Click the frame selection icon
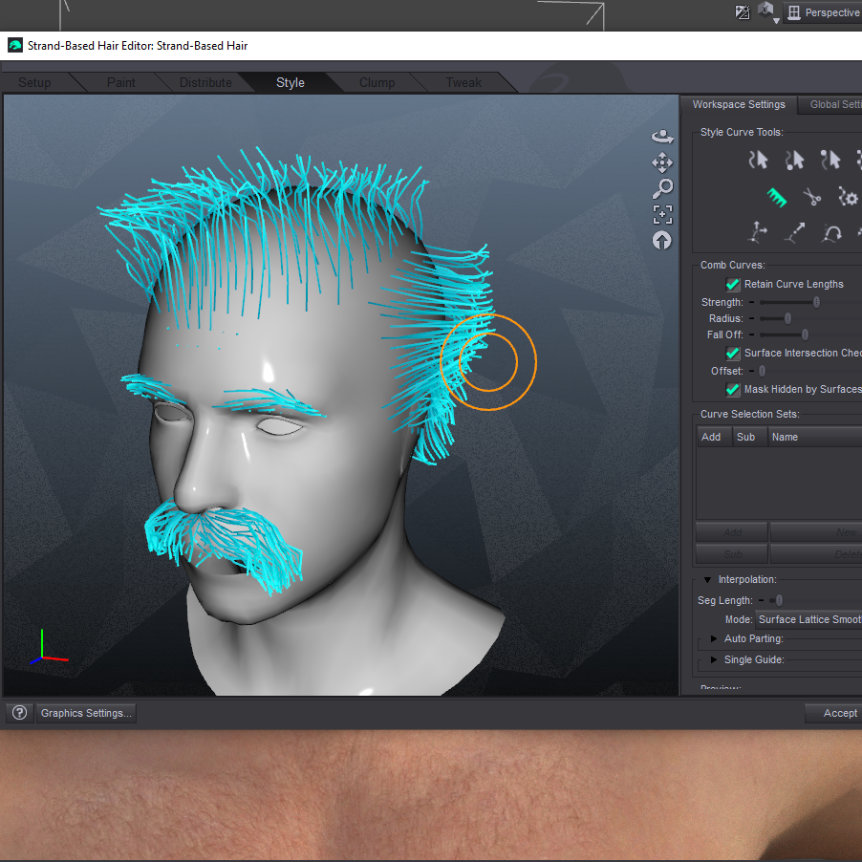Viewport: 862px width, 862px height. [x=662, y=214]
